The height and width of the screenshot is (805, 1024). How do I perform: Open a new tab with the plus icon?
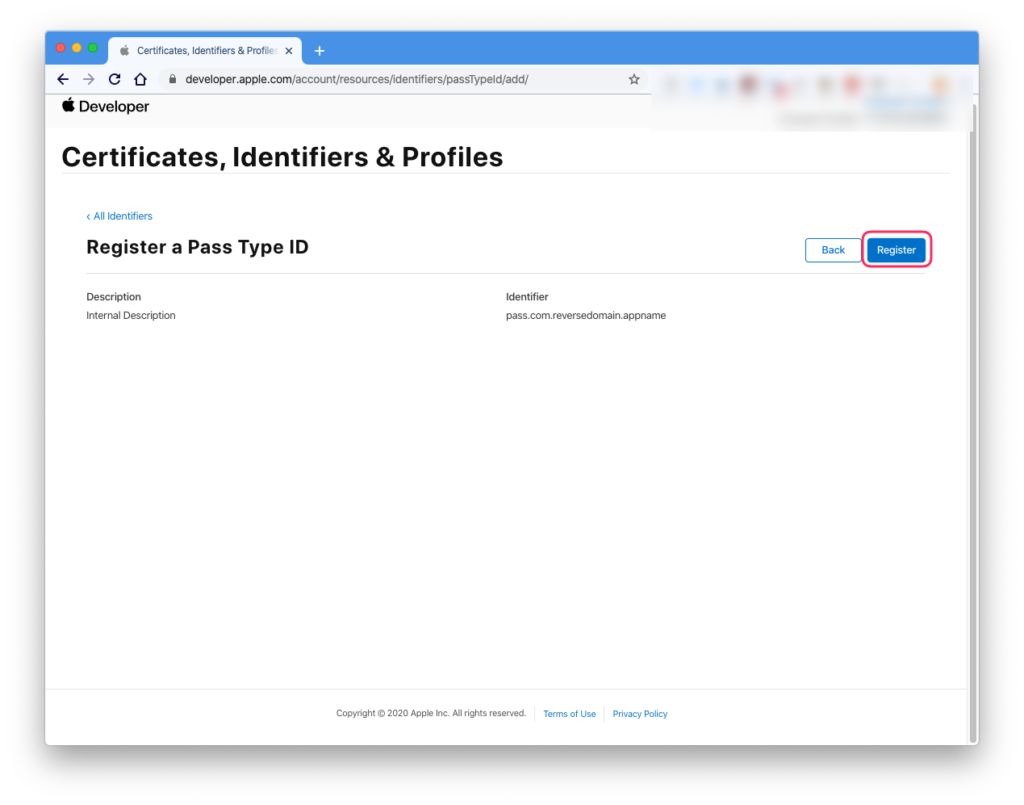319,51
